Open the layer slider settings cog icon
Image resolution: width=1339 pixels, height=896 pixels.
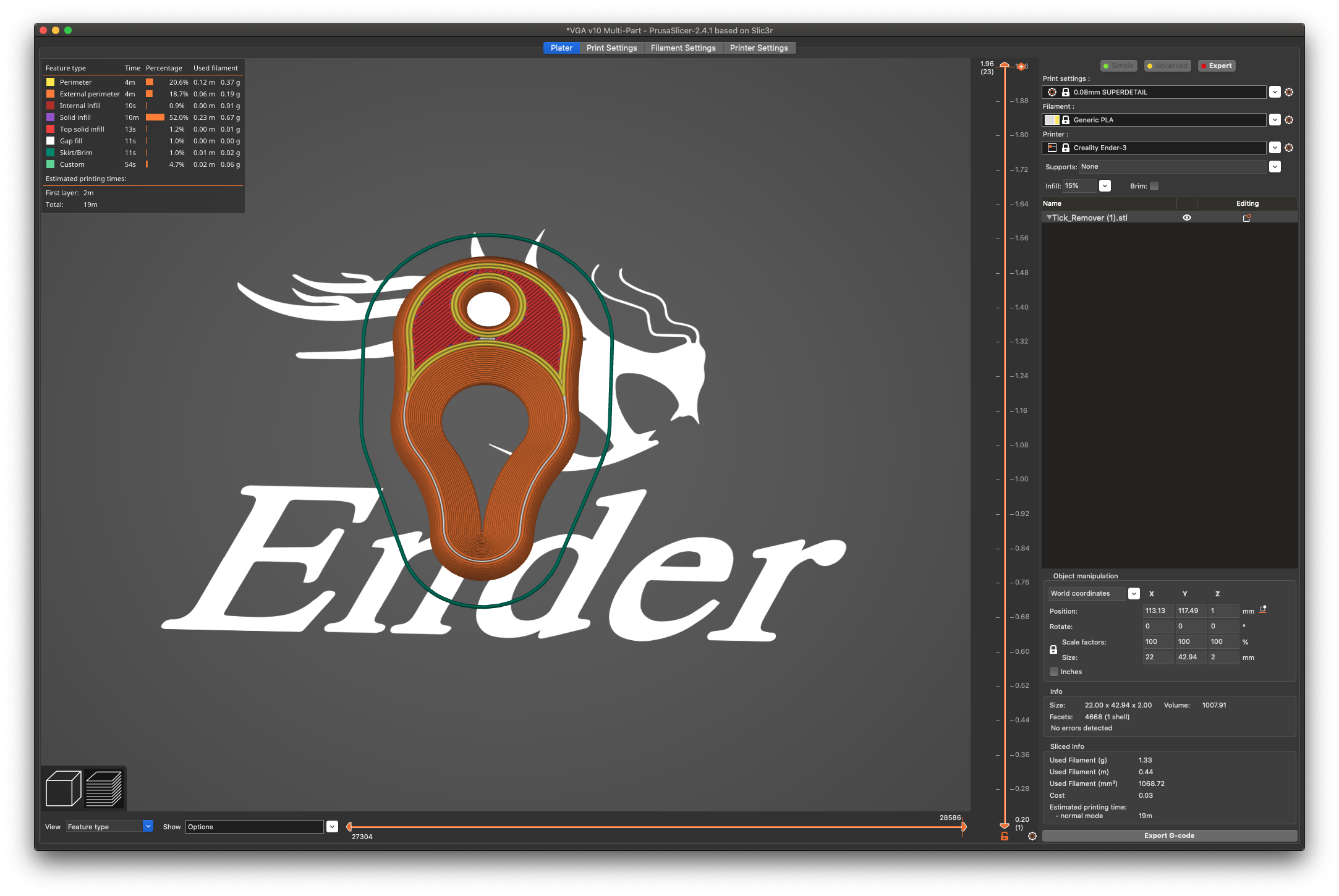pos(1032,836)
